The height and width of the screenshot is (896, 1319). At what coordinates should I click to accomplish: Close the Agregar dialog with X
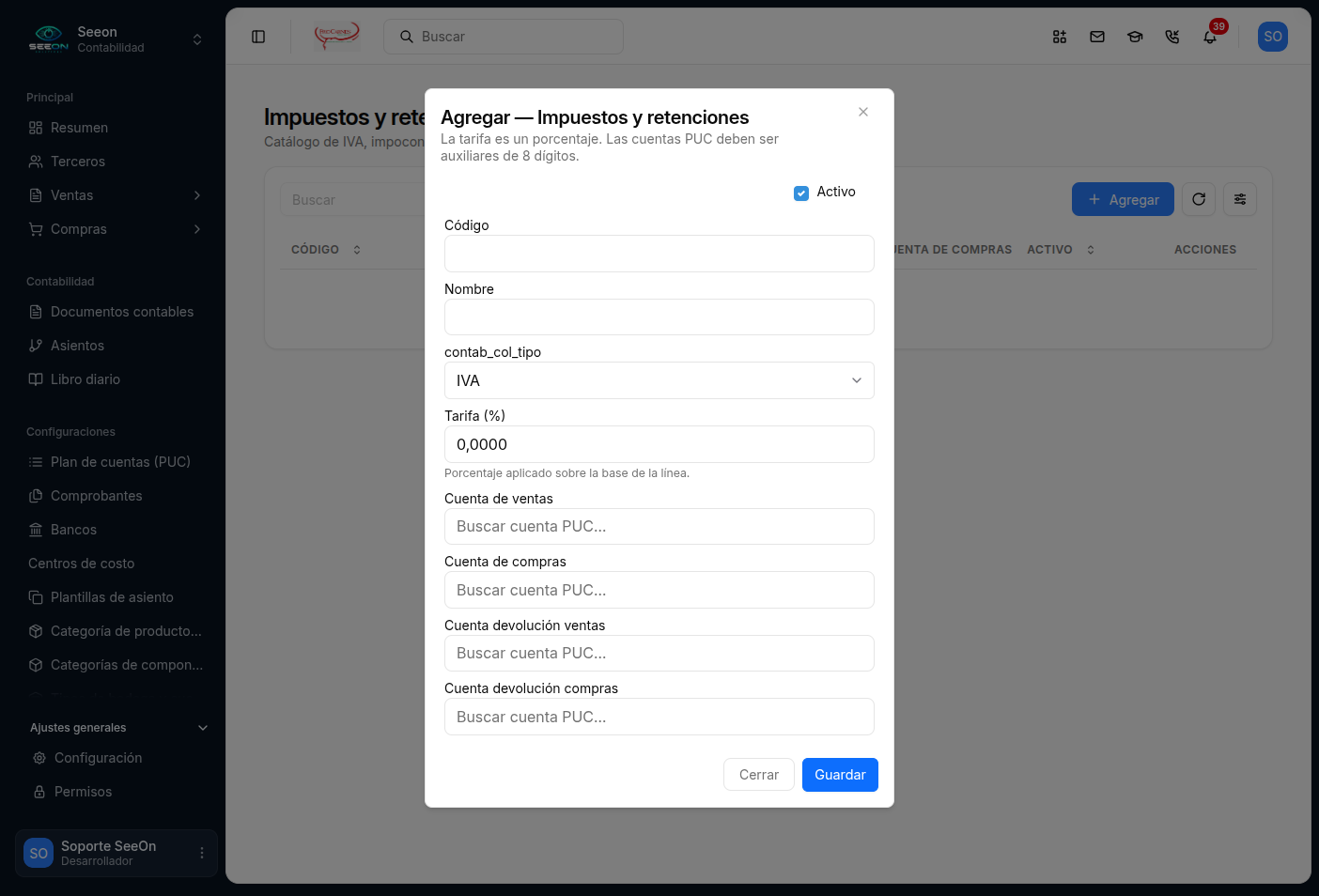(863, 112)
